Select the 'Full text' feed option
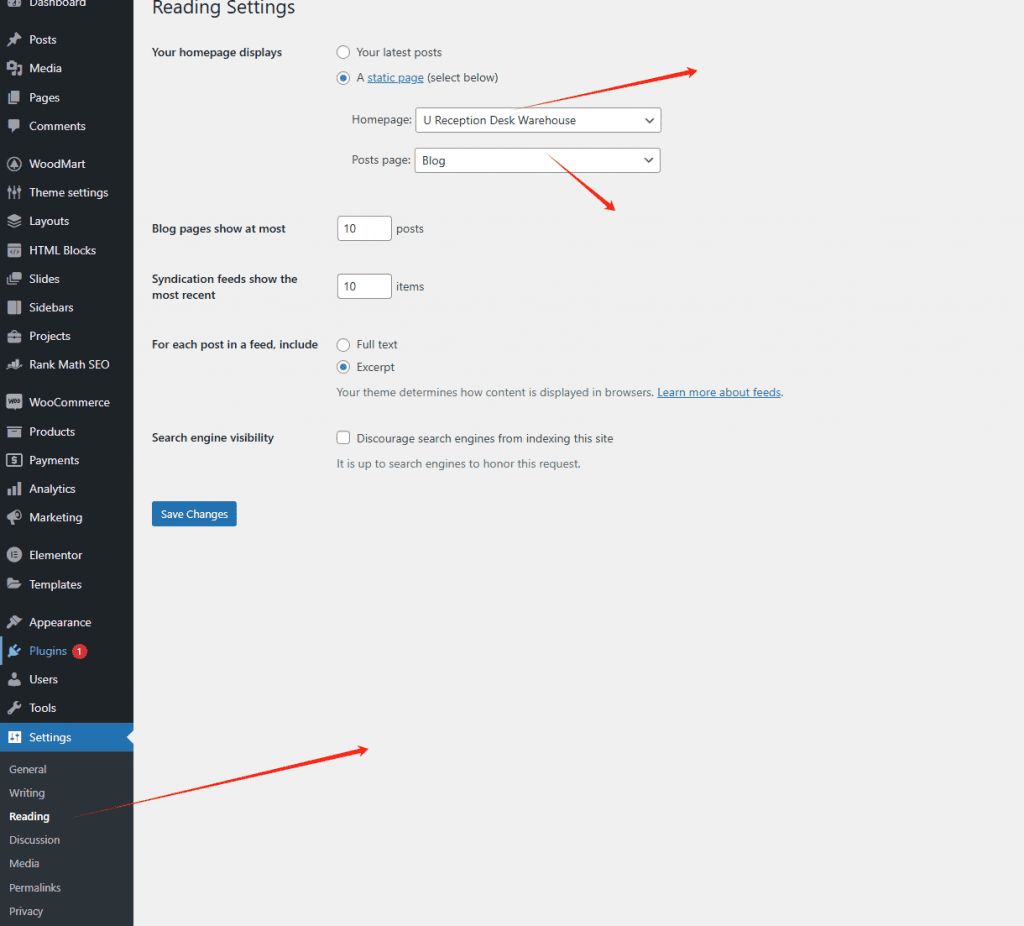Screen dimensions: 1024x926 coord(344,344)
